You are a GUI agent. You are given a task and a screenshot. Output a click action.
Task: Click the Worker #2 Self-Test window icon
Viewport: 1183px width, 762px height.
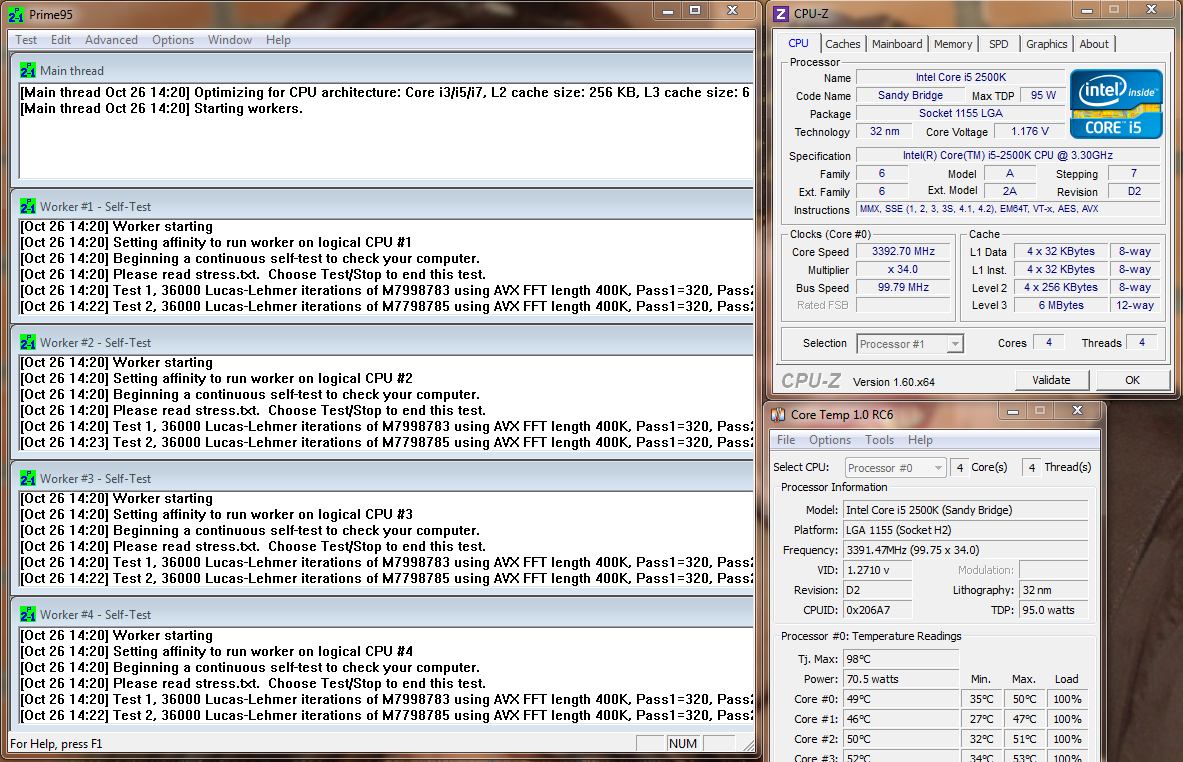pyautogui.click(x=28, y=342)
